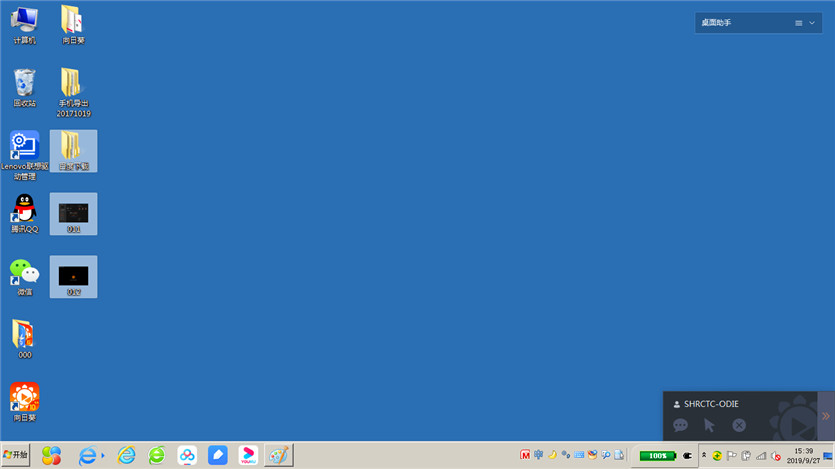Image resolution: width=835 pixels, height=469 pixels.
Task: Click the circled X disconnect icon
Action: [x=739, y=425]
